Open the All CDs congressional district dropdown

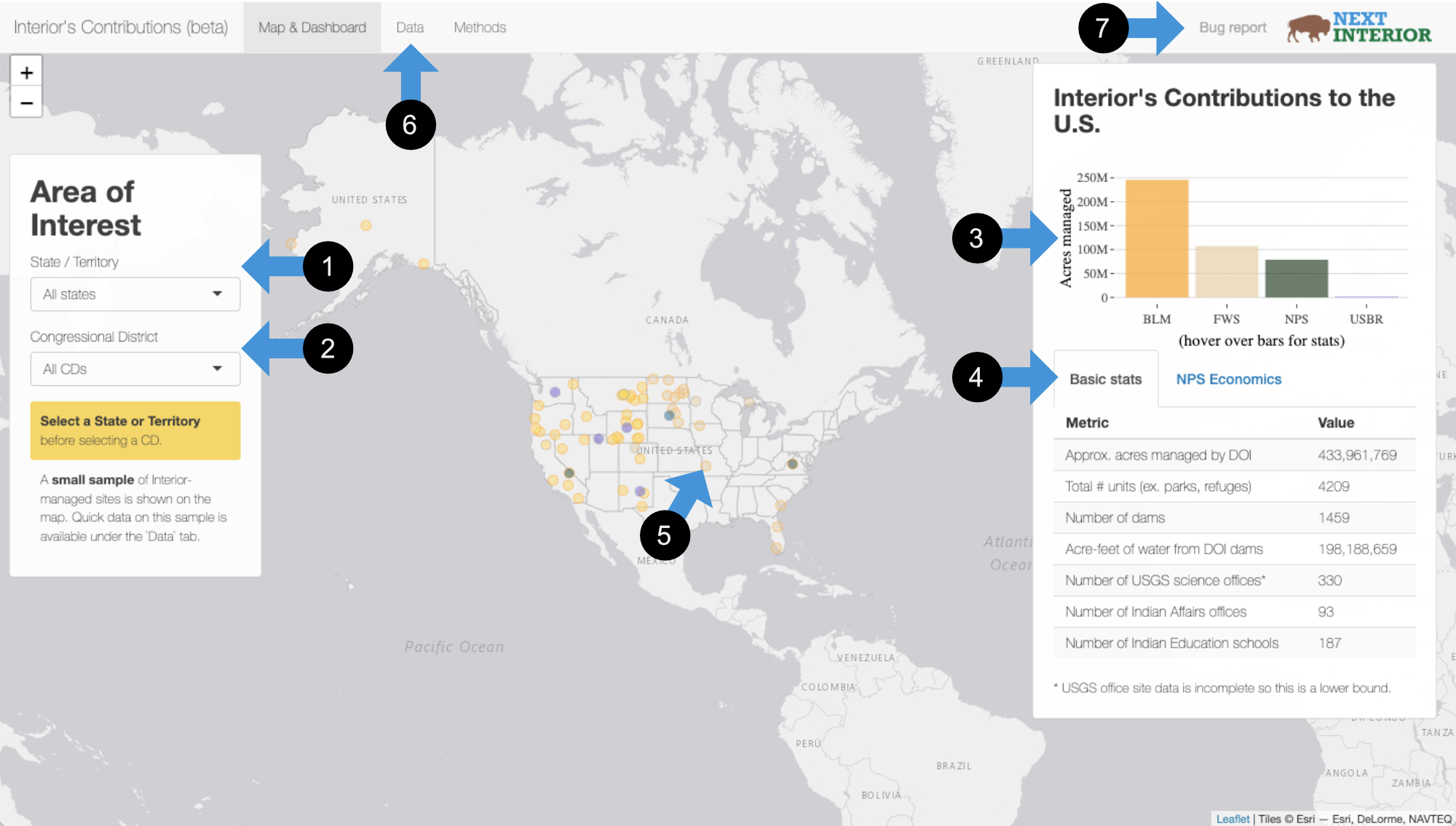tap(135, 369)
